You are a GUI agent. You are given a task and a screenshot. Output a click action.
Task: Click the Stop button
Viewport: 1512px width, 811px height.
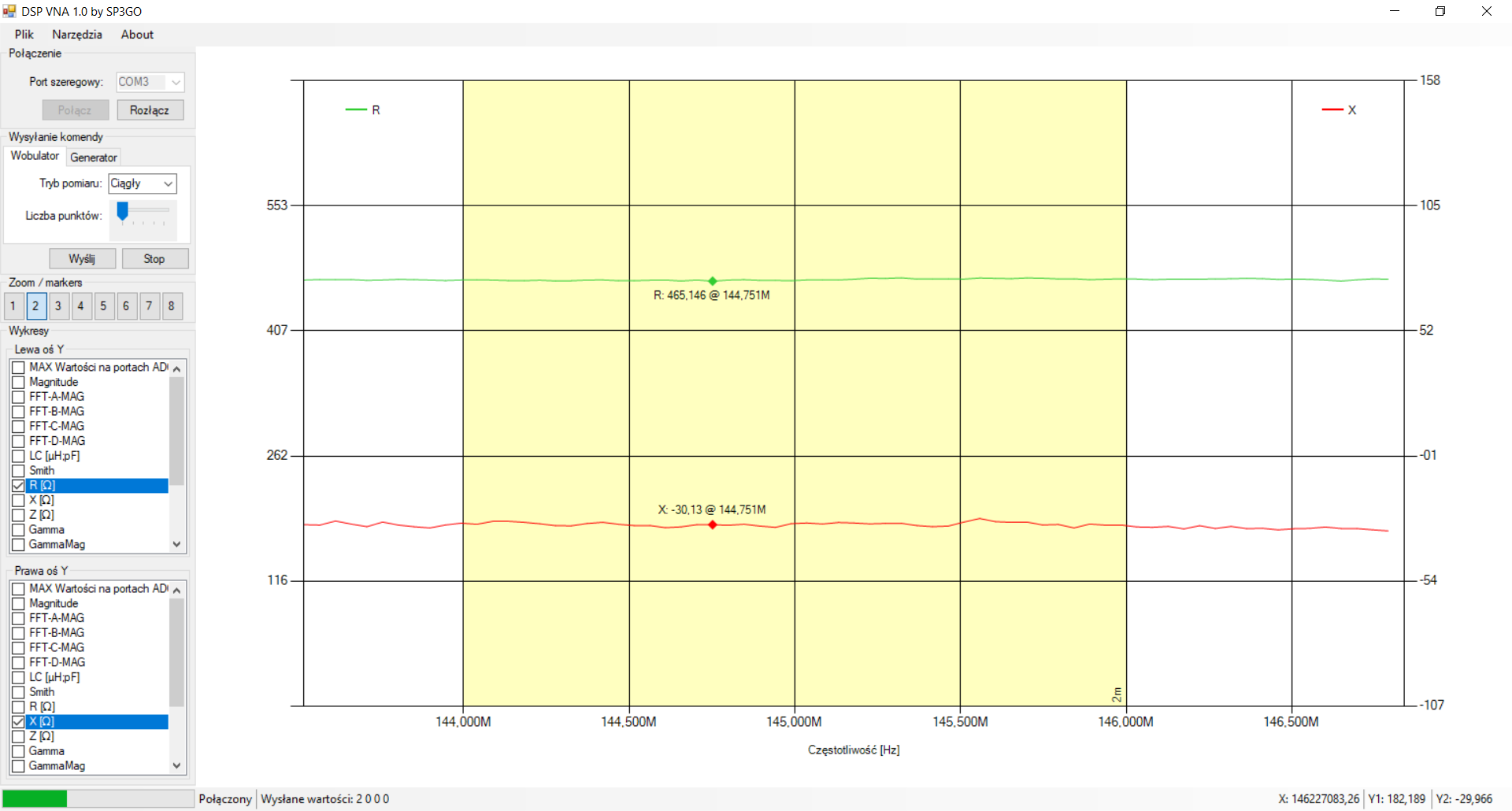[x=154, y=259]
